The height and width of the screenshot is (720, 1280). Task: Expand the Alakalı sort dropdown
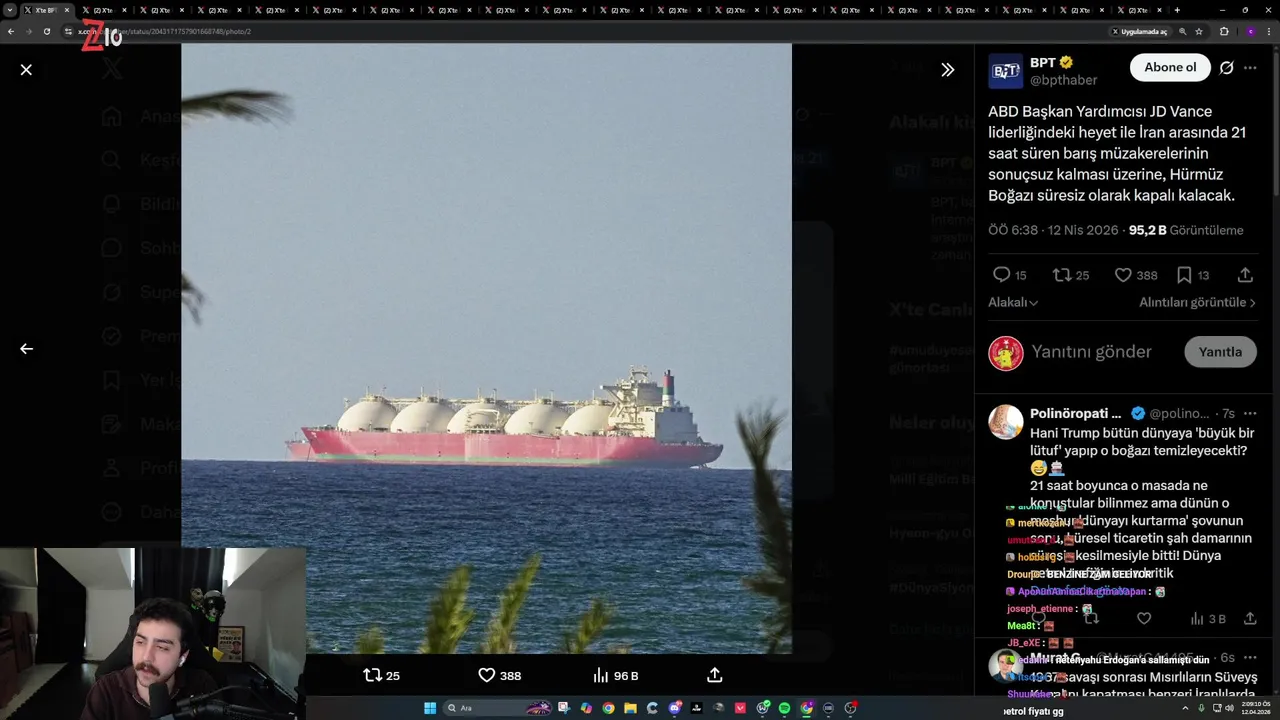coord(1013,302)
